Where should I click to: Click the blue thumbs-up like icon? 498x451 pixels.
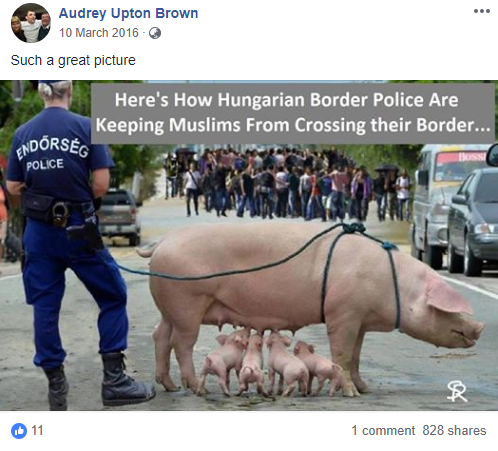click(x=19, y=431)
